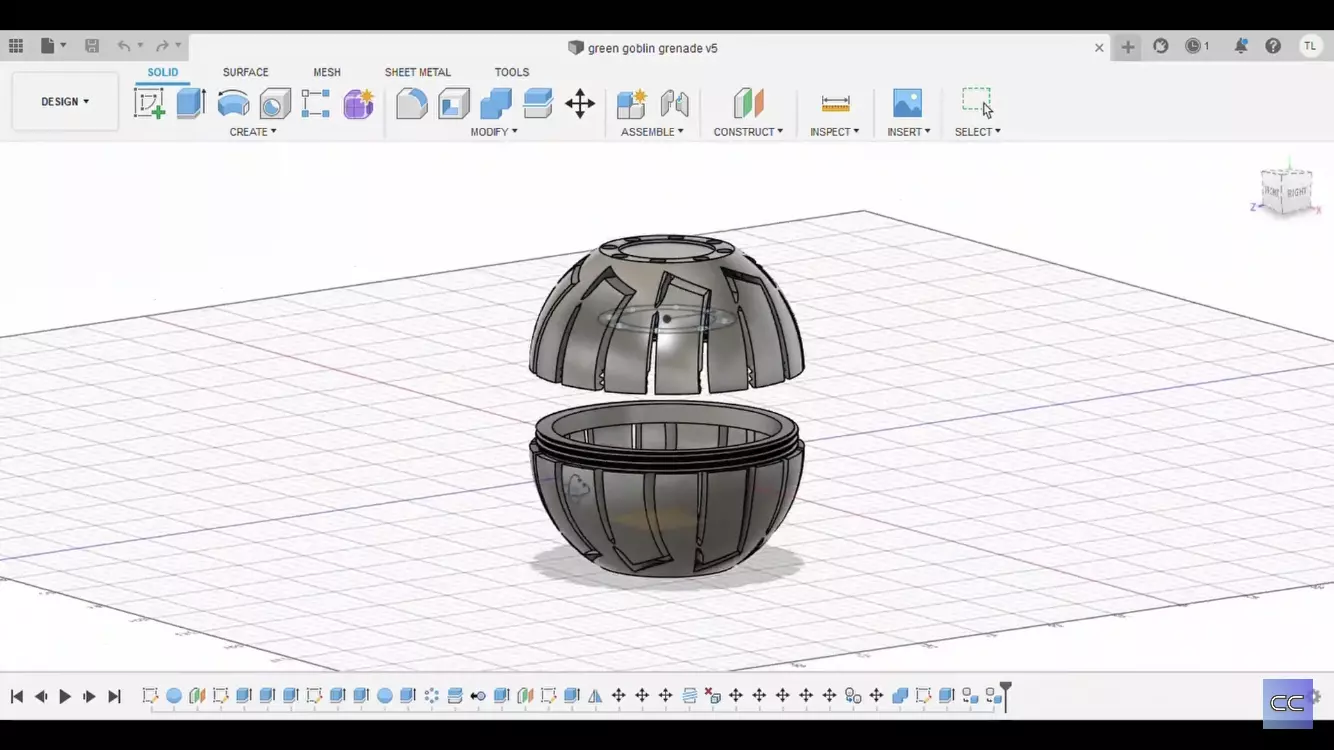This screenshot has width=1334, height=750.
Task: Click the Measure ruler icon
Action: 835,103
